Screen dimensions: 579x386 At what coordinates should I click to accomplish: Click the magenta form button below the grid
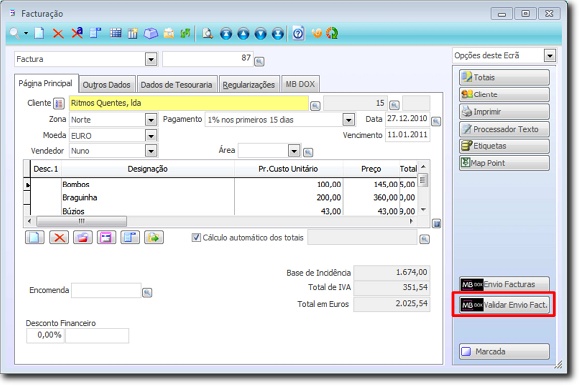(x=106, y=237)
